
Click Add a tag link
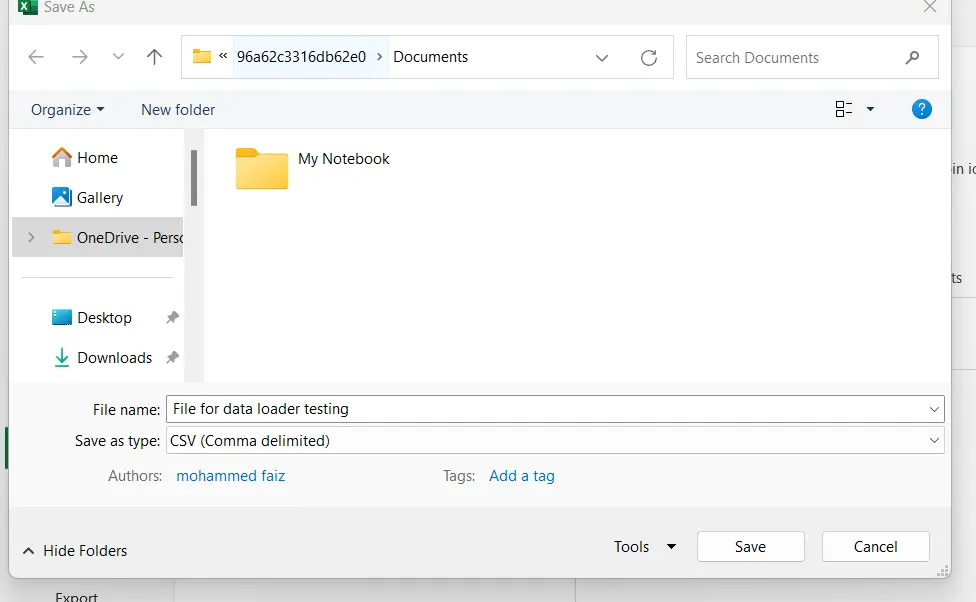click(x=521, y=476)
